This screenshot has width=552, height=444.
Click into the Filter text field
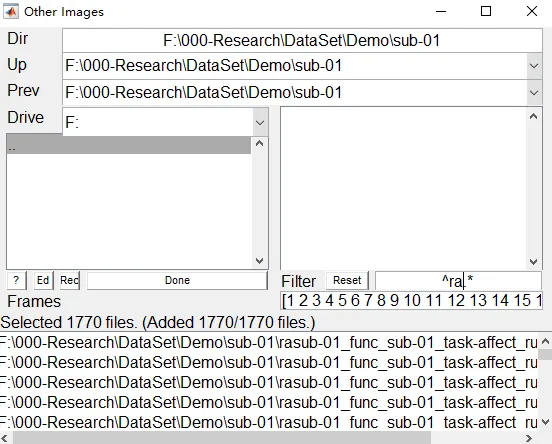tap(458, 281)
